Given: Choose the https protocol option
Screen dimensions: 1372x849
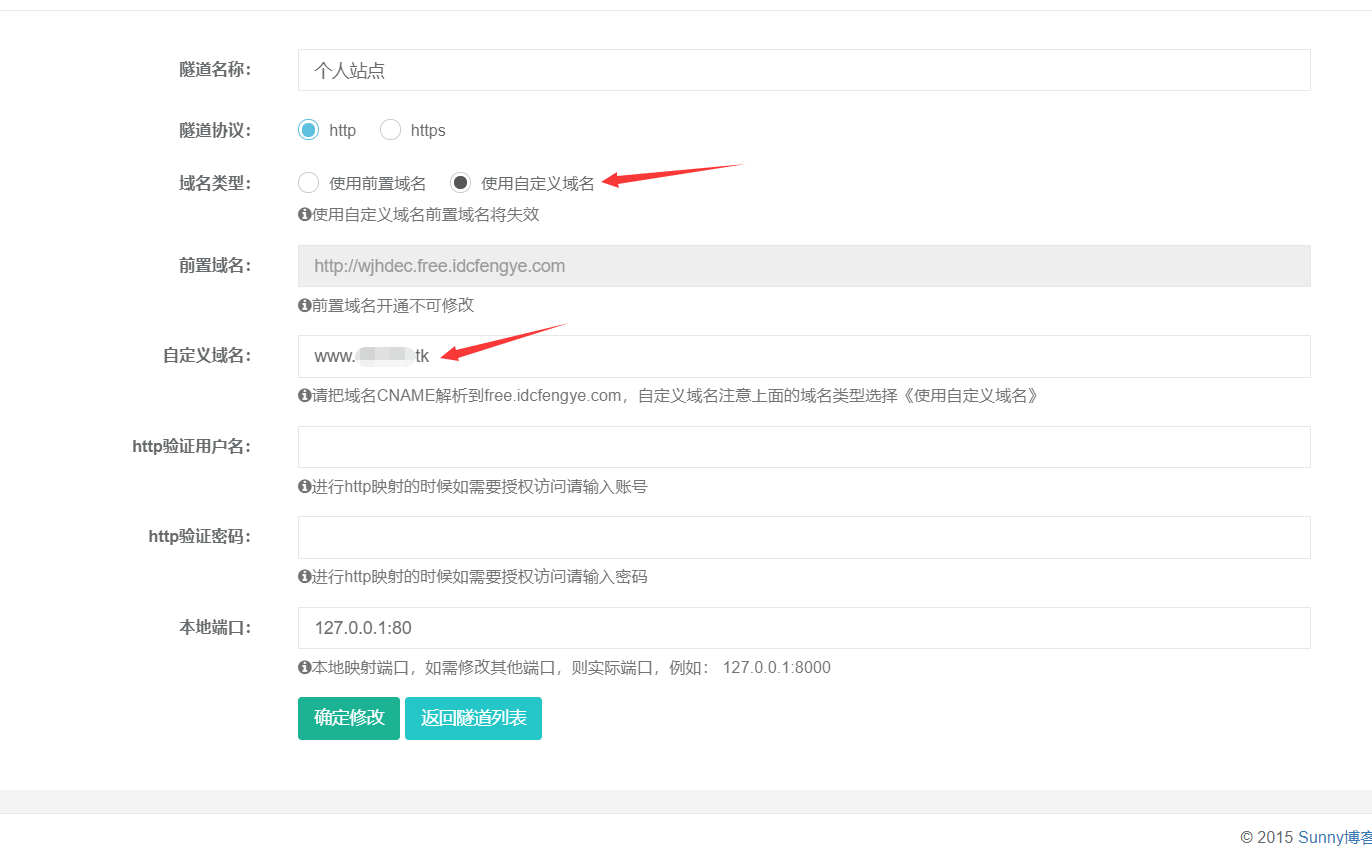Looking at the screenshot, I should [x=390, y=130].
